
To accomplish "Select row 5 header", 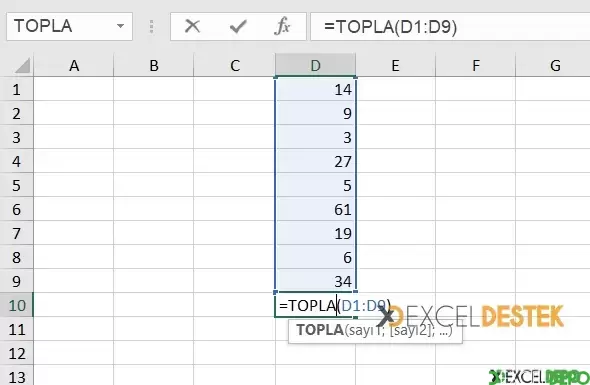I will pyautogui.click(x=17, y=186).
